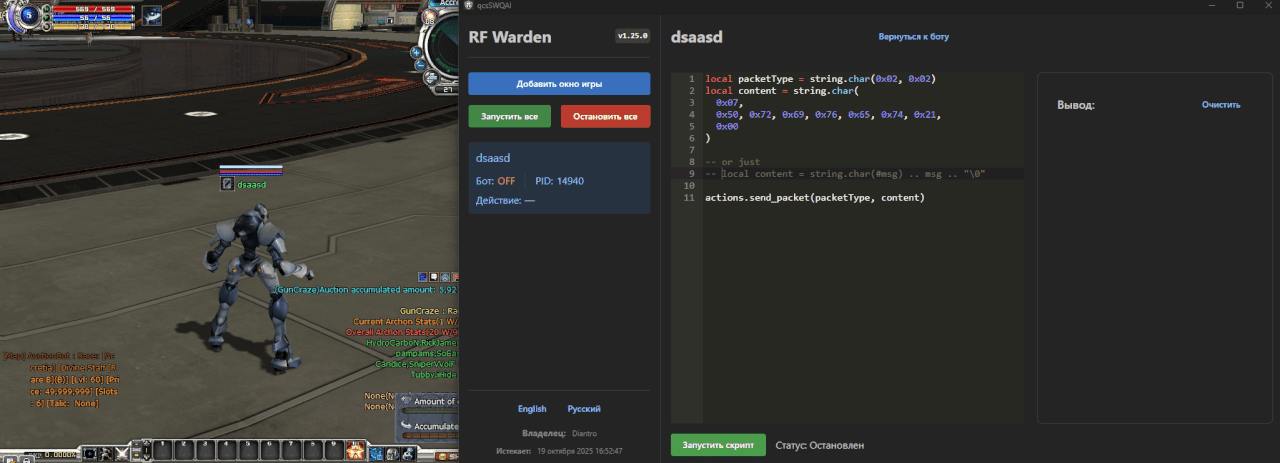Click the running figure icon in hotbar
The height and width of the screenshot is (463, 1280).
105,453
